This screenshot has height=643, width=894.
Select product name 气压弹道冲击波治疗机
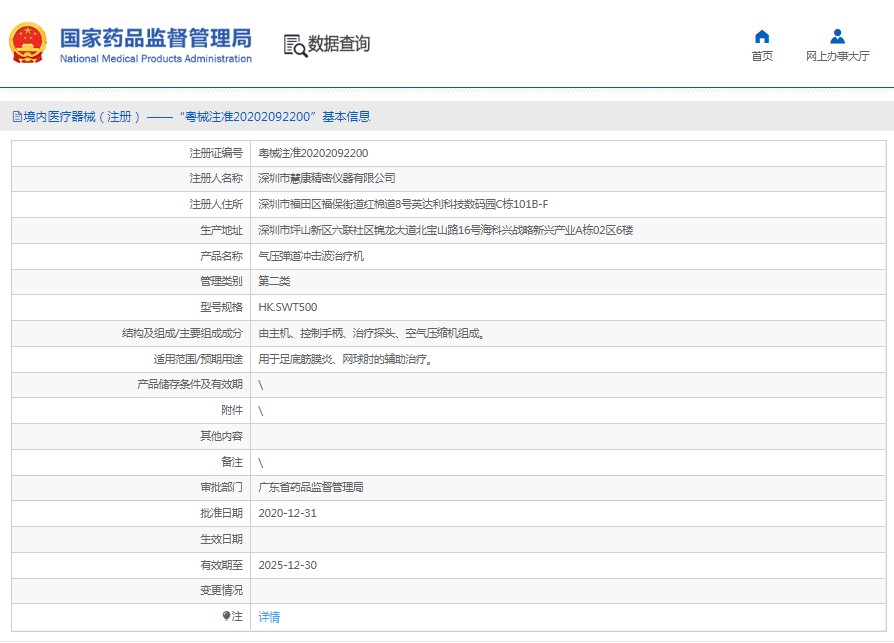point(311,256)
